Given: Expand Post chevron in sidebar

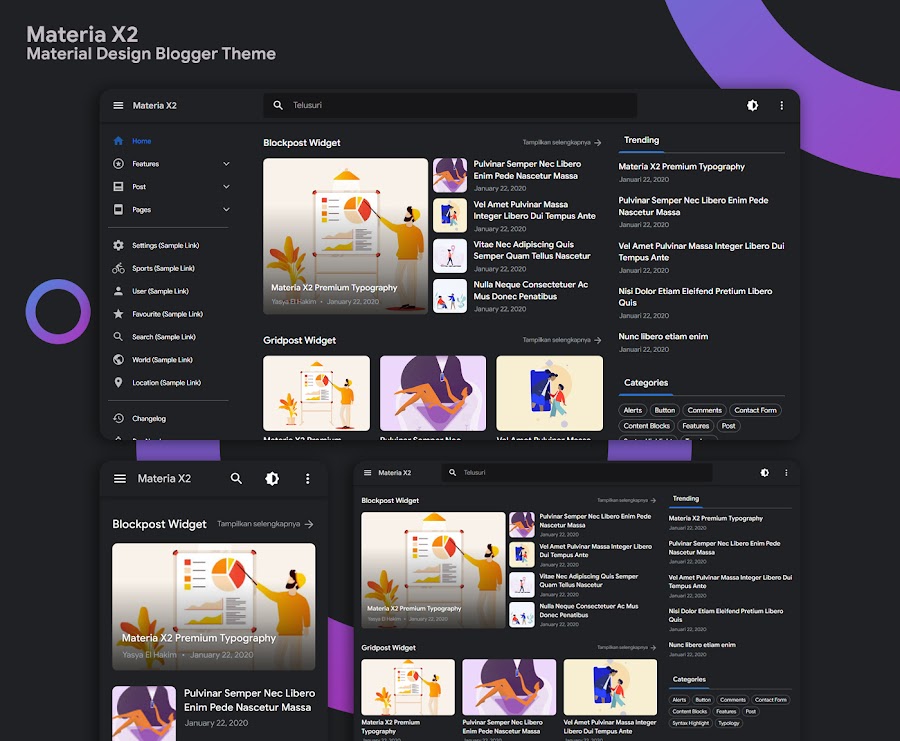Looking at the screenshot, I should coord(226,187).
